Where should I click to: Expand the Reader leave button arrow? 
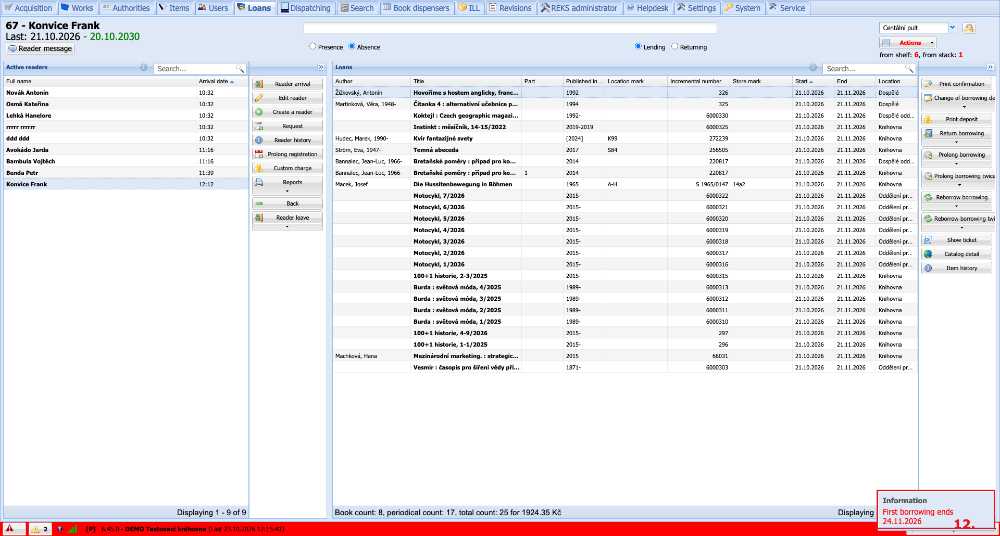pyautogui.click(x=287, y=226)
